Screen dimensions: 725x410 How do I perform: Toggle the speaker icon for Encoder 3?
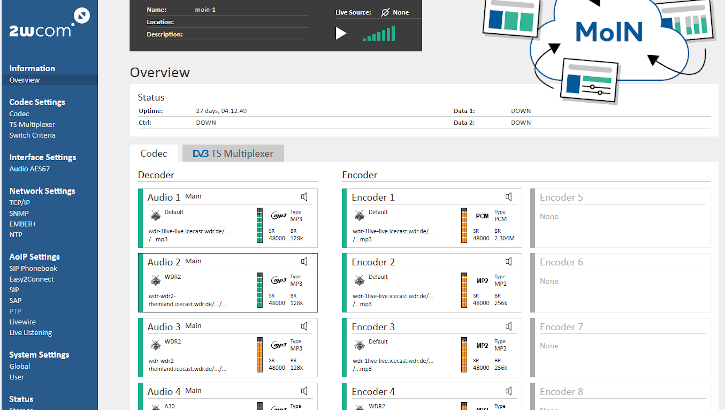click(509, 326)
